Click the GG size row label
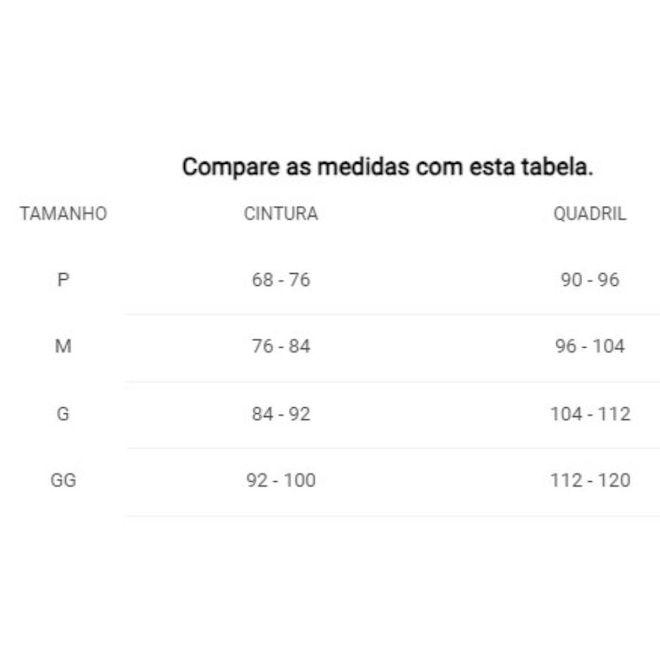This screenshot has width=660, height=660. click(x=63, y=480)
